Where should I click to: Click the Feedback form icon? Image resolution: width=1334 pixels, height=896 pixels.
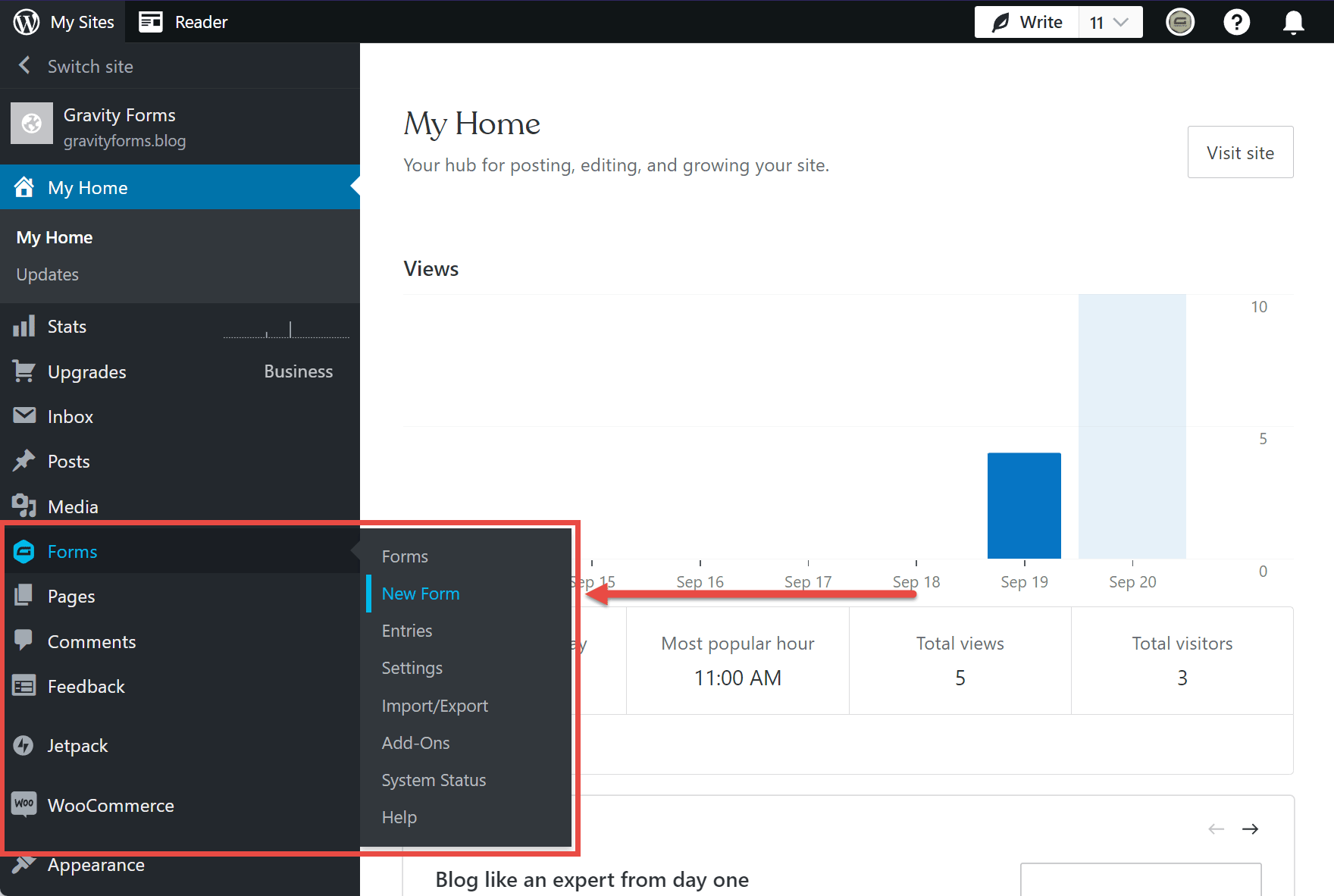[x=24, y=686]
